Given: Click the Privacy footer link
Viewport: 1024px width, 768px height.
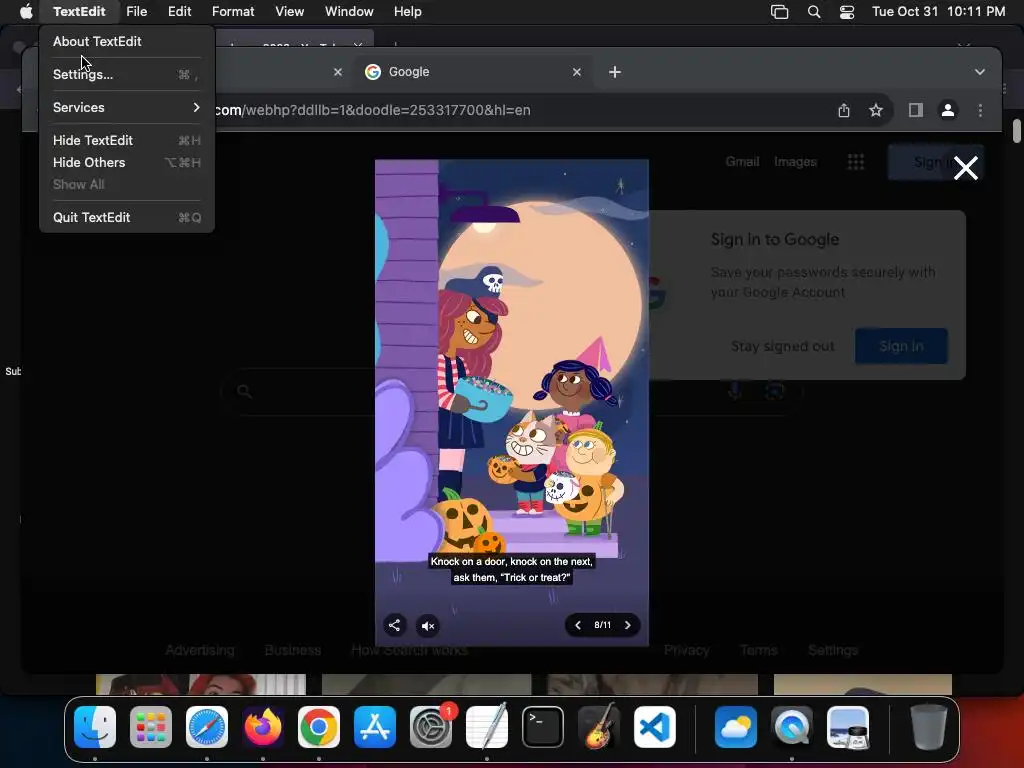Looking at the screenshot, I should pos(686,650).
